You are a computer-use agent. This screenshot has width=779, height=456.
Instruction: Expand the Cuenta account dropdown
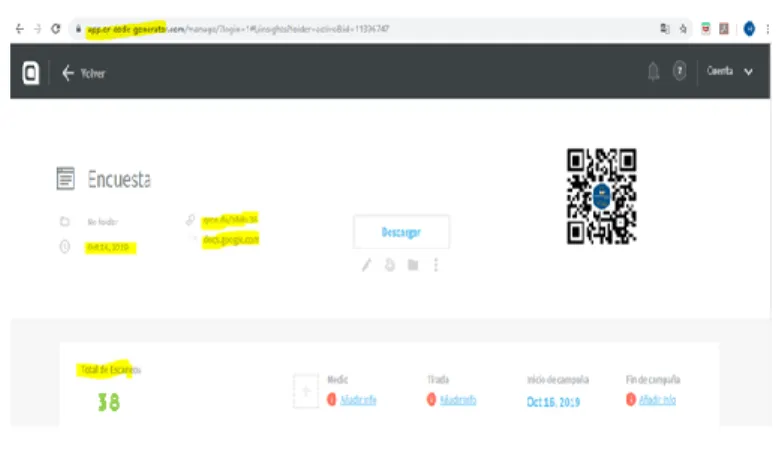tap(729, 71)
